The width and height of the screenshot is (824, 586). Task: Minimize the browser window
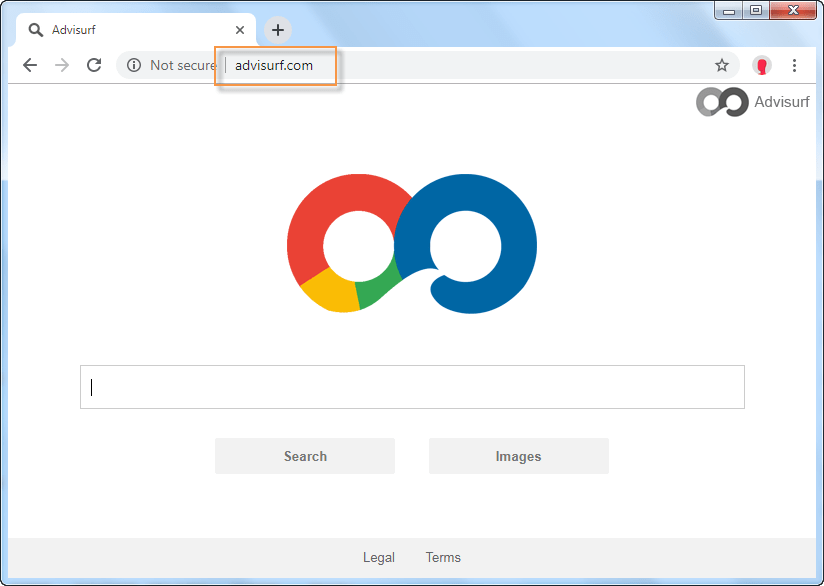(x=729, y=11)
